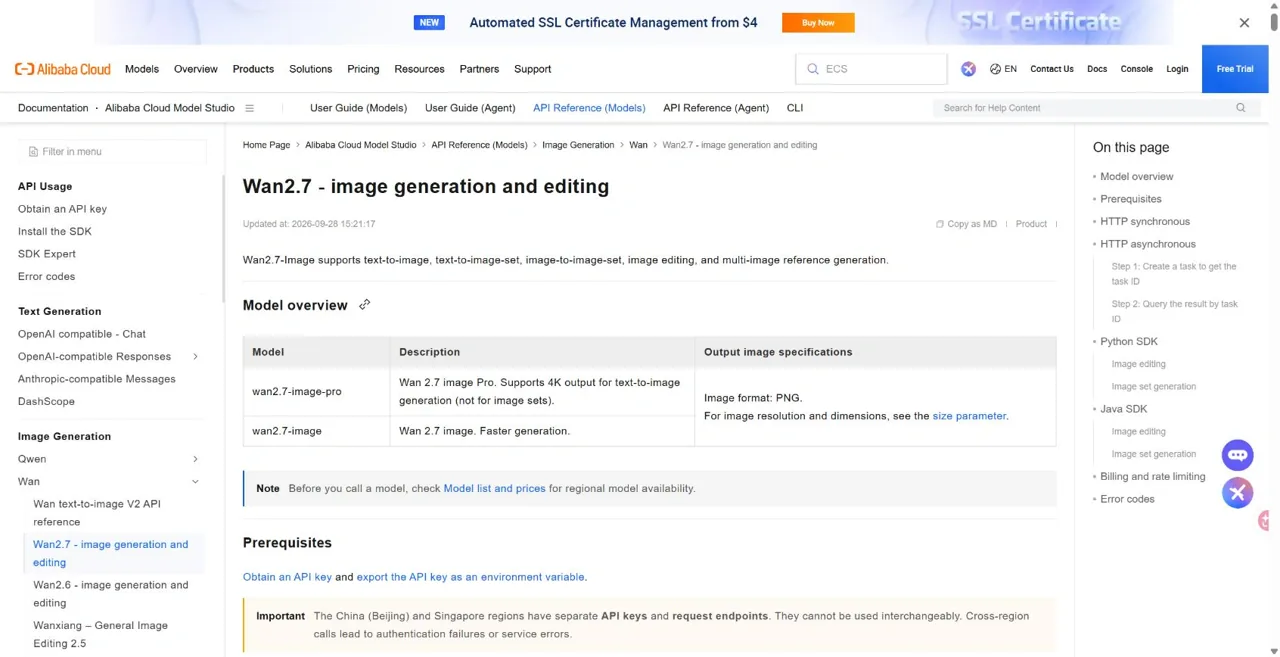Click the Home Page breadcrumb
The image size is (1280, 657).
[266, 145]
